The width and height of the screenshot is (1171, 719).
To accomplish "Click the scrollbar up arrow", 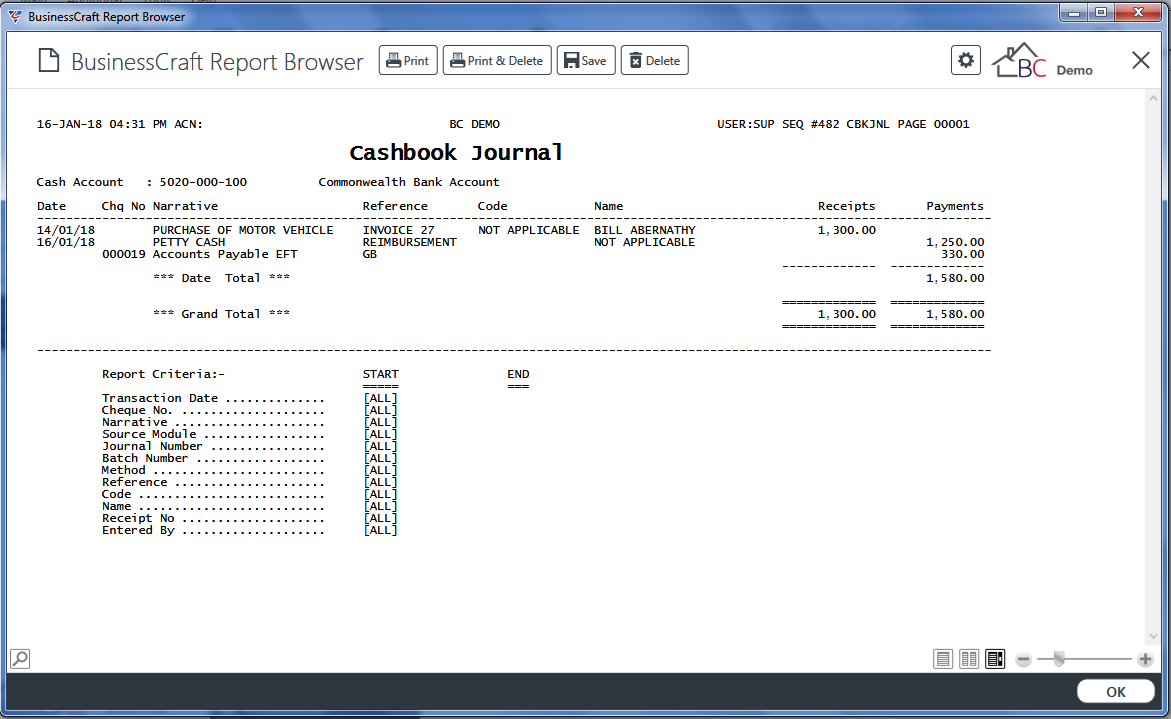I will pyautogui.click(x=1153, y=98).
